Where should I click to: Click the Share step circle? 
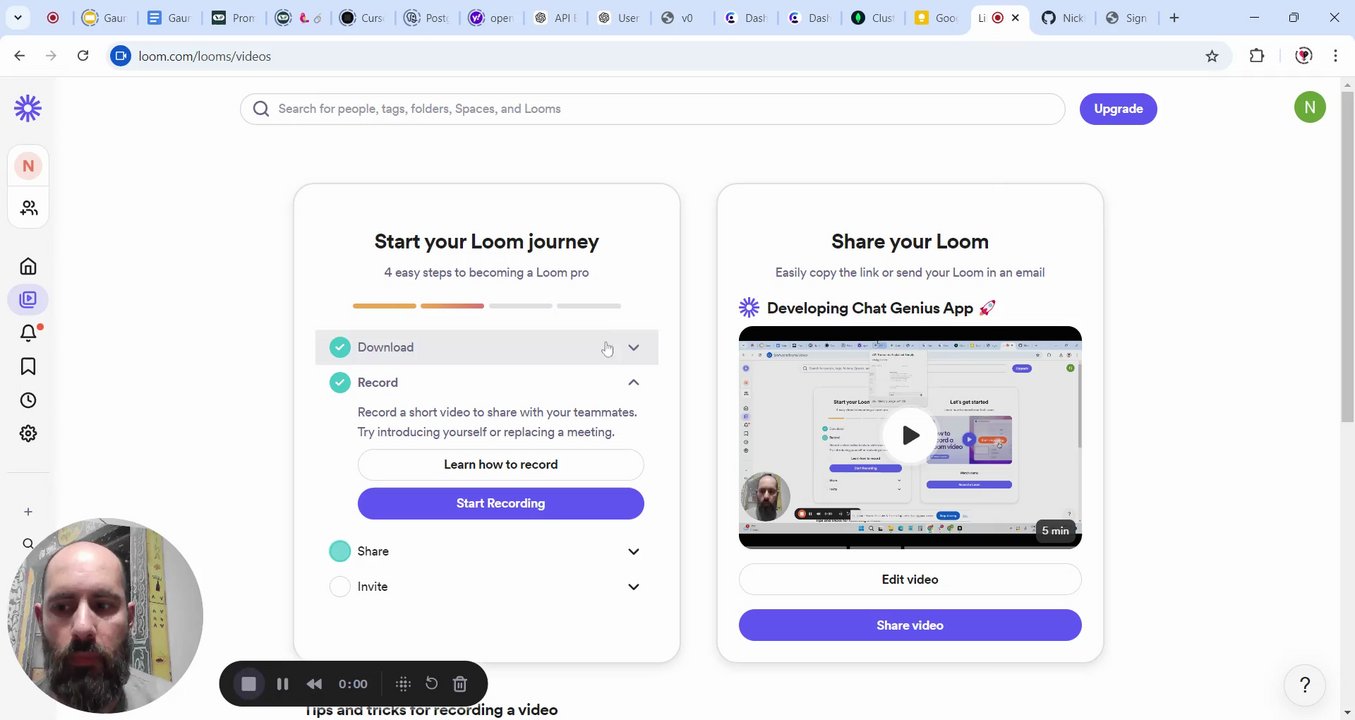pos(340,551)
